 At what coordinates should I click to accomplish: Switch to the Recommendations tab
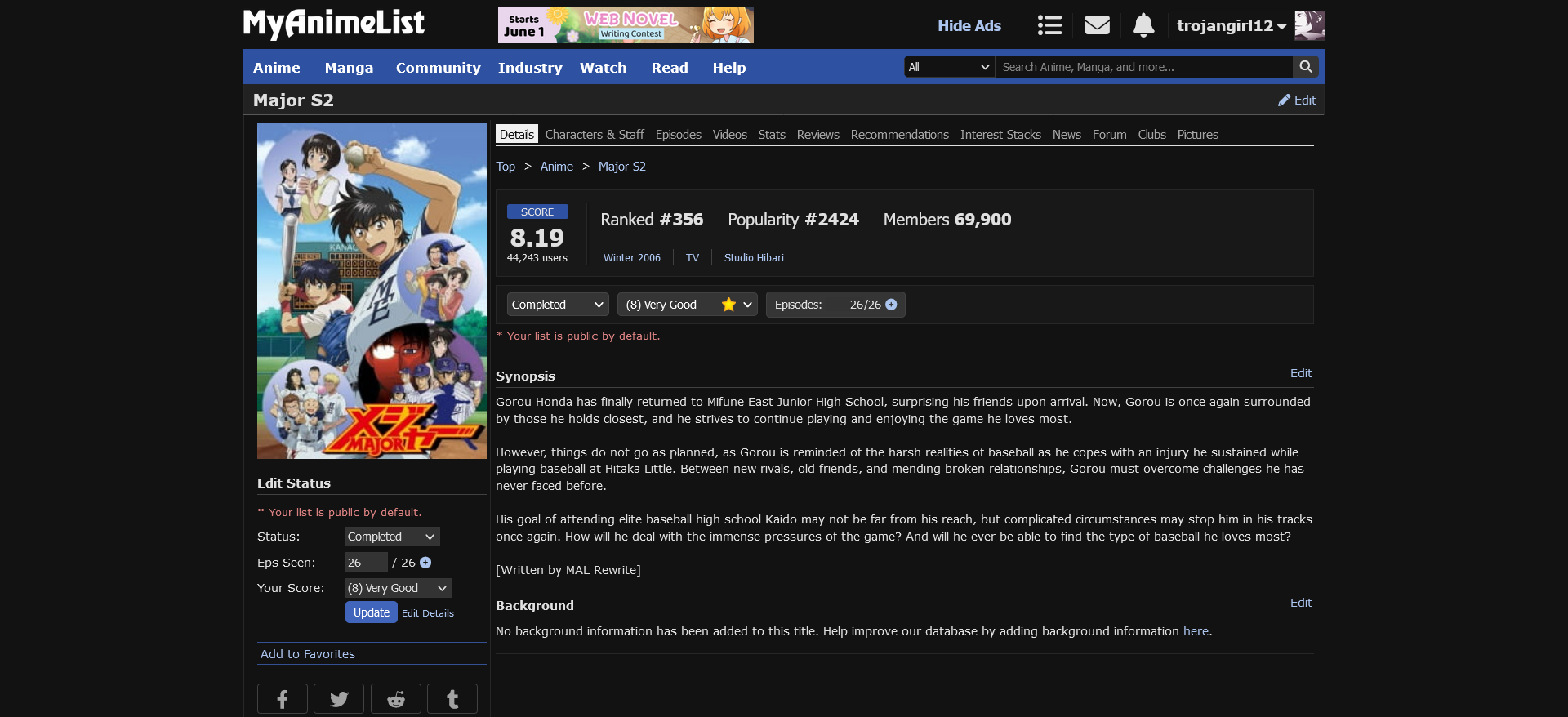click(900, 135)
